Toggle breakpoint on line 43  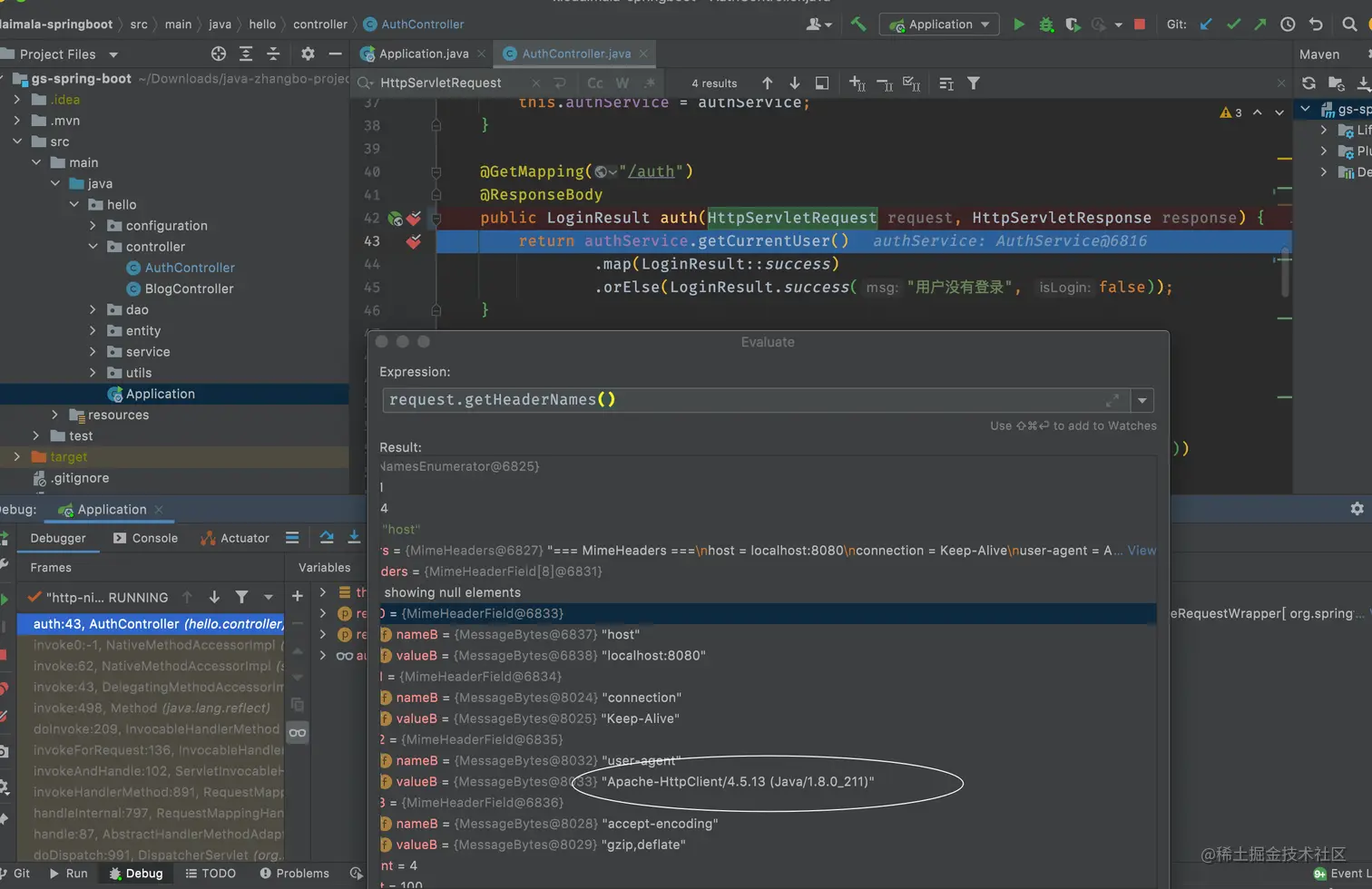click(414, 241)
